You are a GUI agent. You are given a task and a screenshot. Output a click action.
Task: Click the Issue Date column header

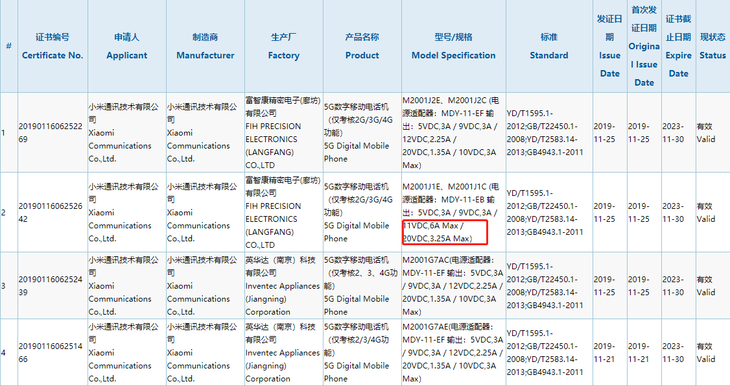tap(609, 46)
